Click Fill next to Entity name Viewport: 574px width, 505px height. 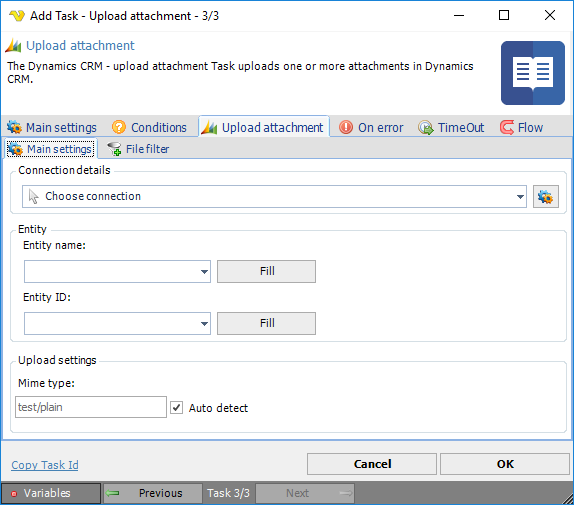tap(266, 272)
